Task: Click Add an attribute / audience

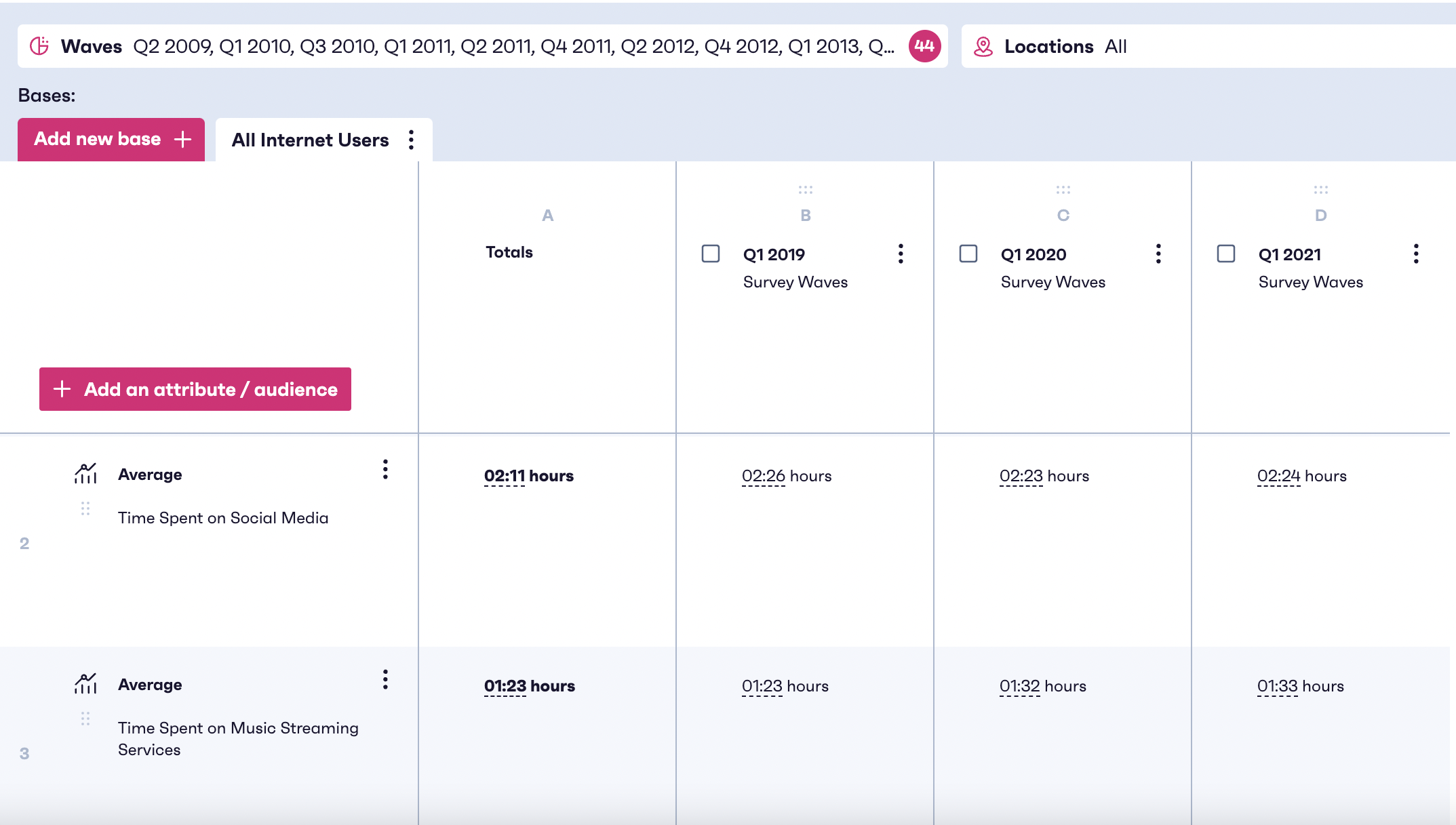Action: click(x=195, y=389)
